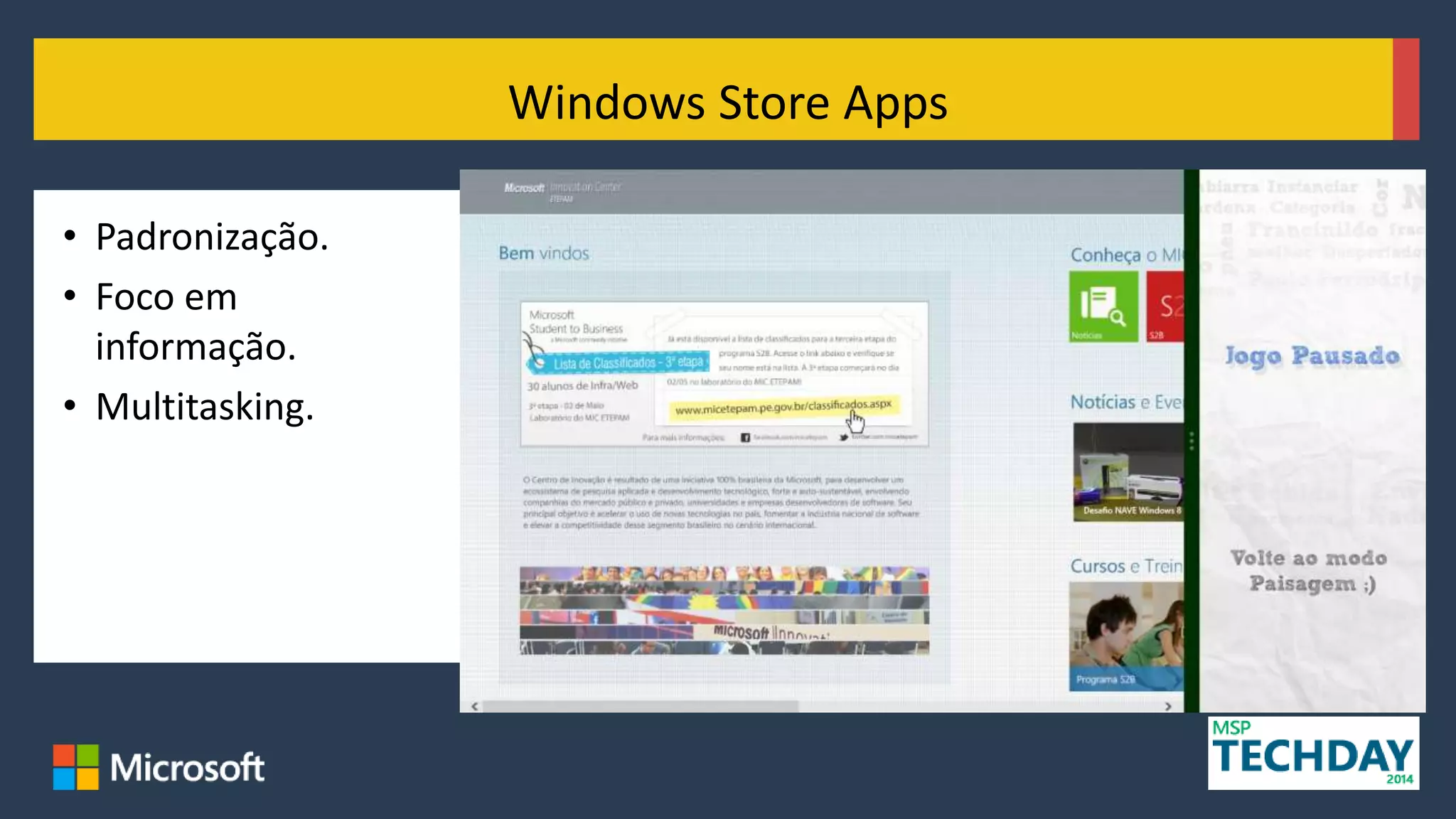Click the MSP TechDay 2014 logo
1456x819 pixels.
coord(1313,753)
